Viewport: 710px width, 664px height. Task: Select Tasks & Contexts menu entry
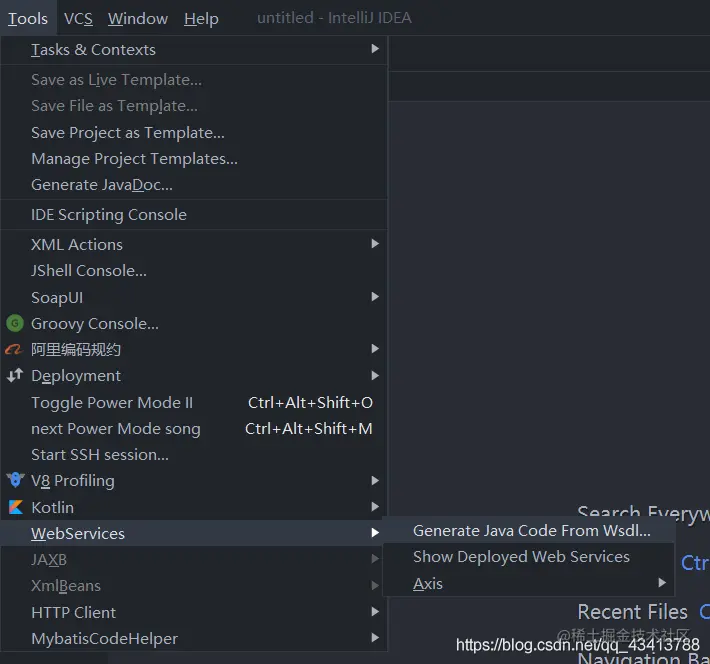click(x=194, y=49)
